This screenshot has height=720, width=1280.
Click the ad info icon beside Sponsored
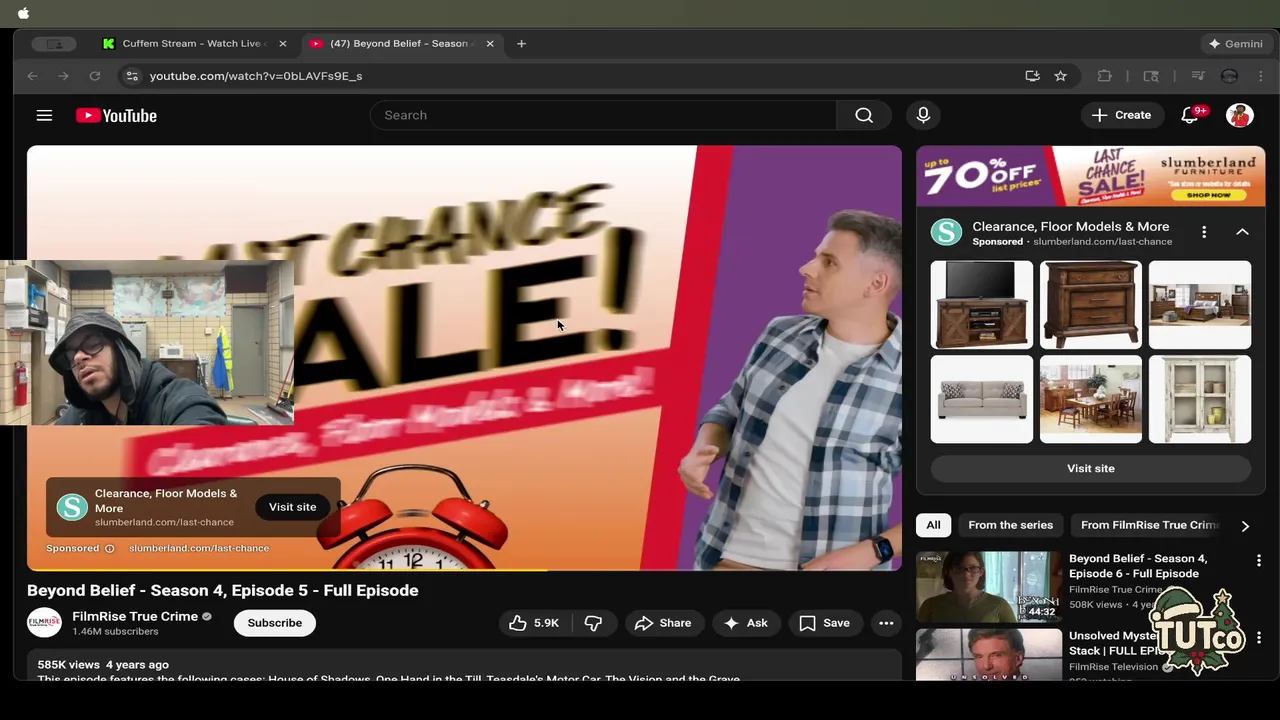[110, 548]
